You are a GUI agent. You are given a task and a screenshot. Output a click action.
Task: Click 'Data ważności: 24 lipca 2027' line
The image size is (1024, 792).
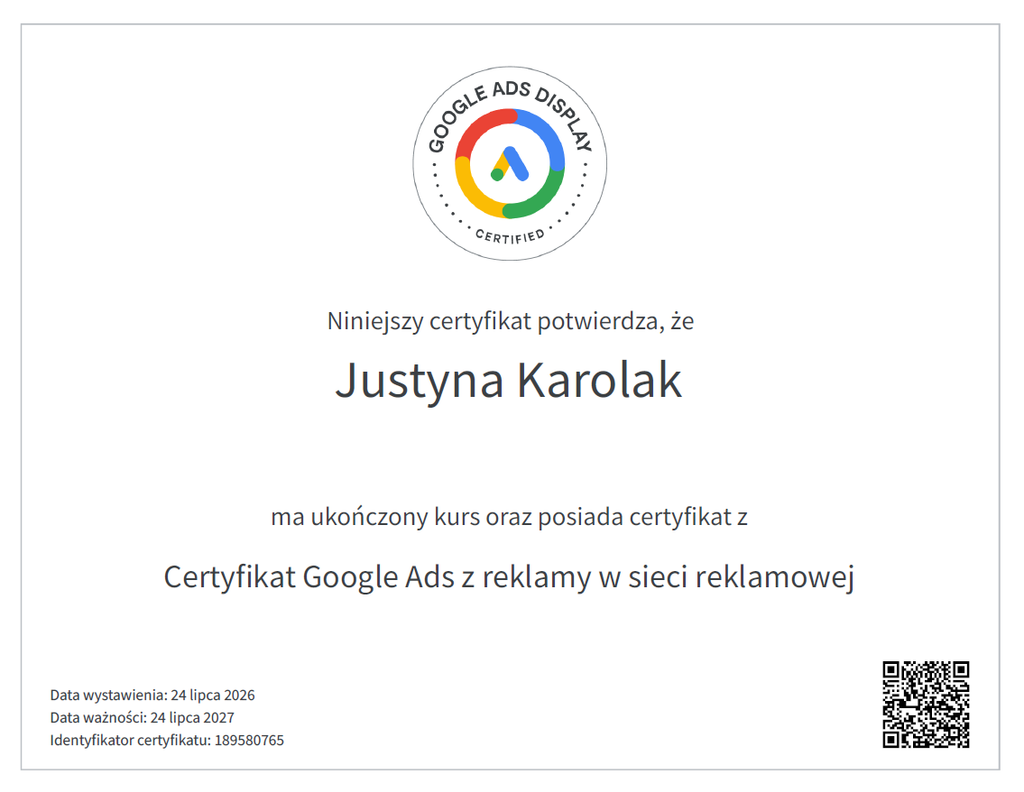[142, 718]
